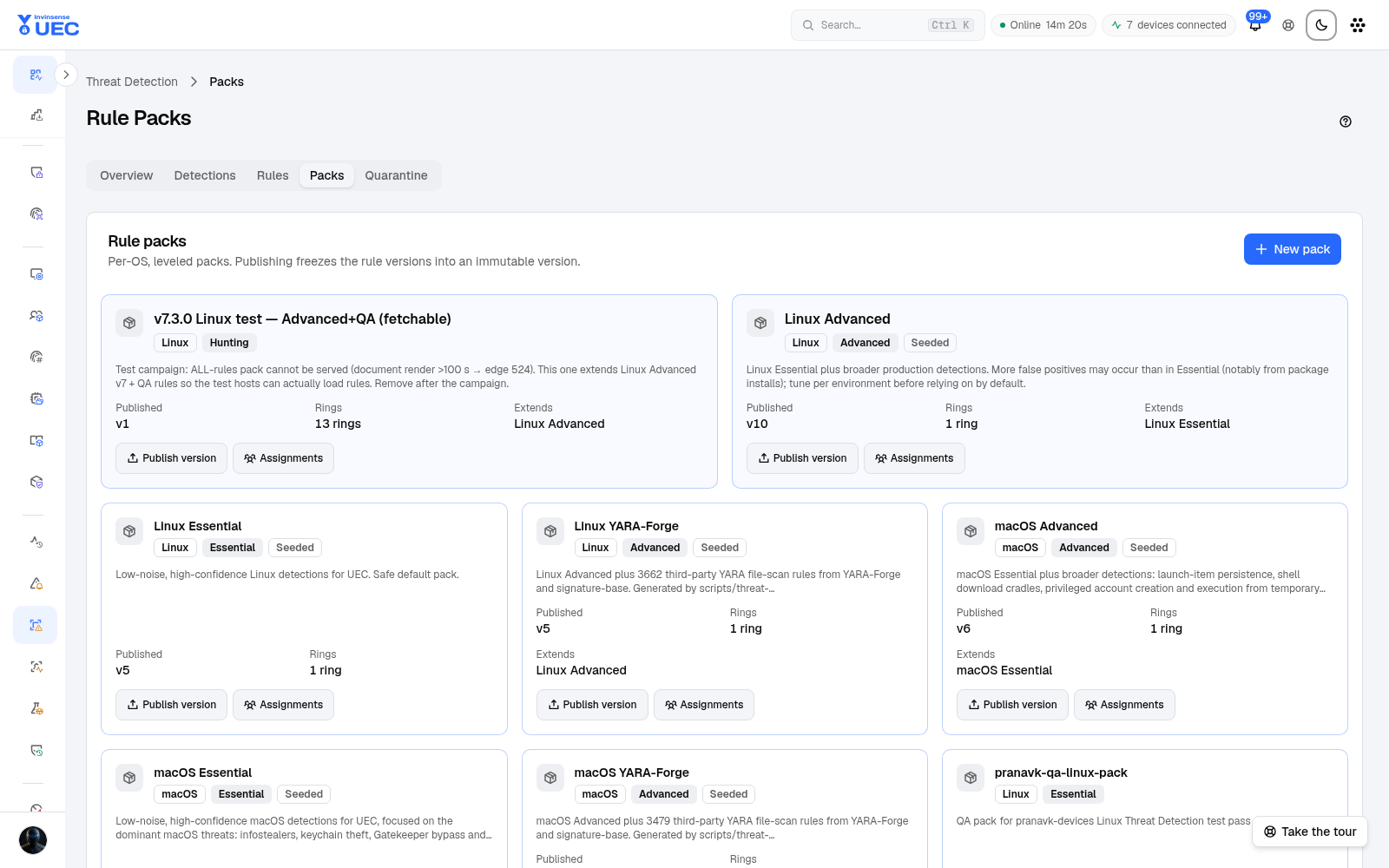The height and width of the screenshot is (868, 1389).
Task: Click the package icon on v7.3.0 Linux test card
Action: tap(129, 323)
